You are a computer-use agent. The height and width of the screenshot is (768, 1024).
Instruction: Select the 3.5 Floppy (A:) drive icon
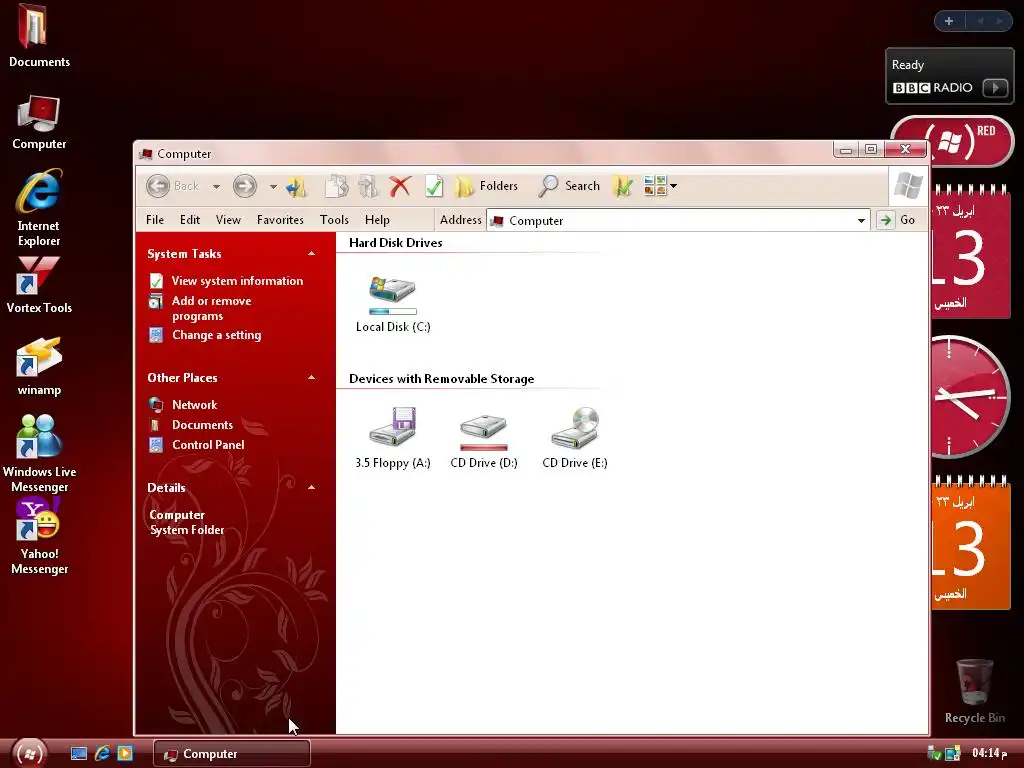[x=392, y=438]
